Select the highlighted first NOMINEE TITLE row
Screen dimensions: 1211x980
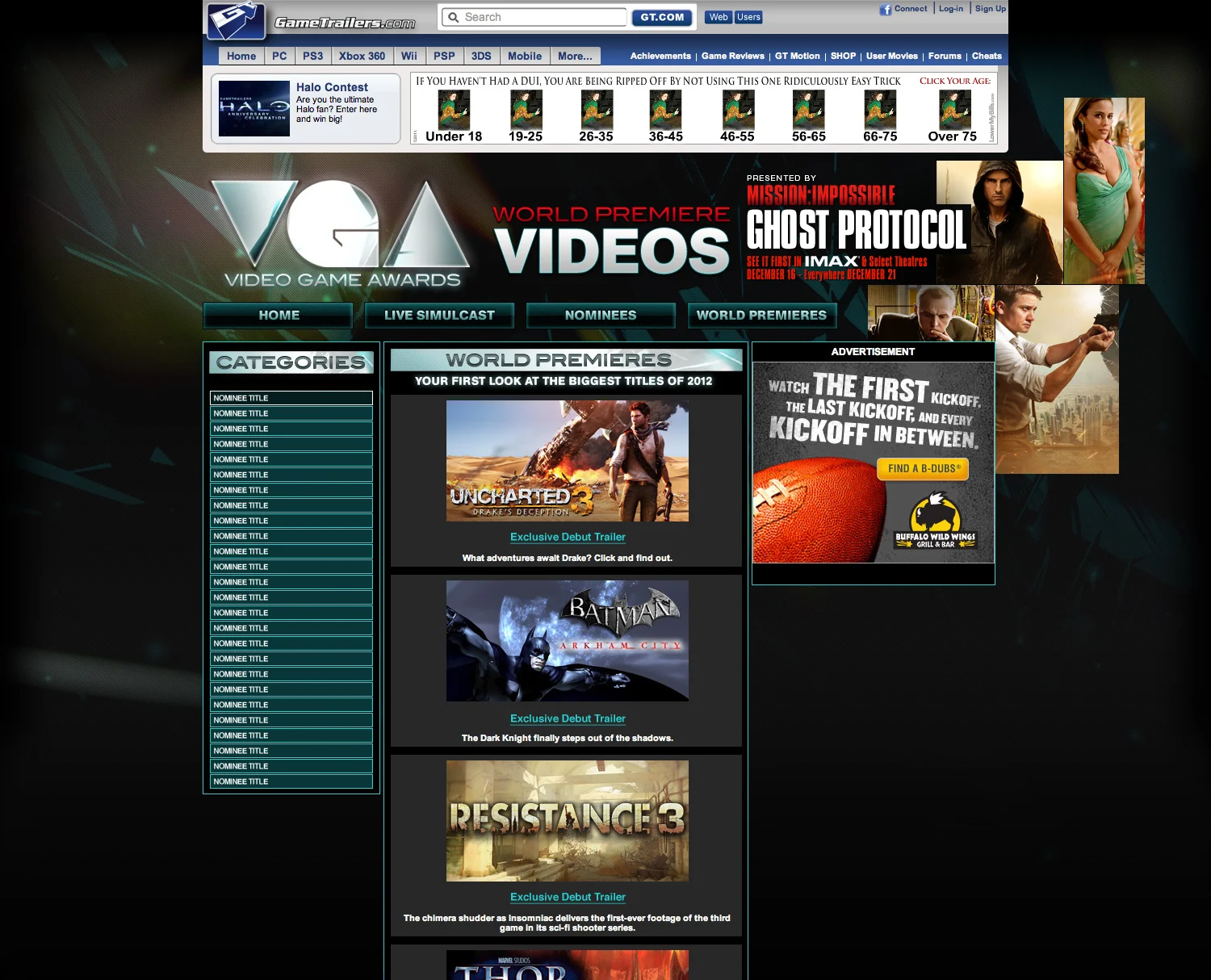tap(291, 398)
